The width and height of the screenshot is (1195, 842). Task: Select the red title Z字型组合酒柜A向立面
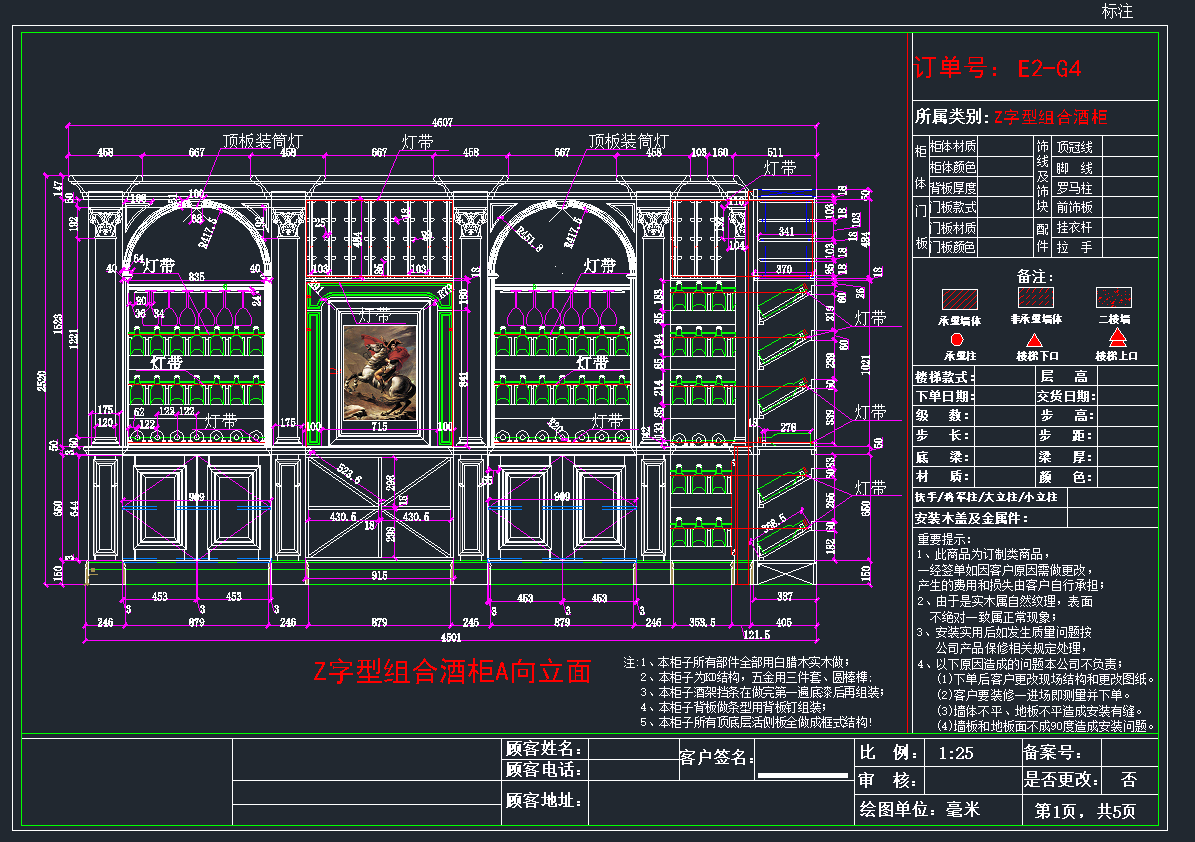(452, 671)
